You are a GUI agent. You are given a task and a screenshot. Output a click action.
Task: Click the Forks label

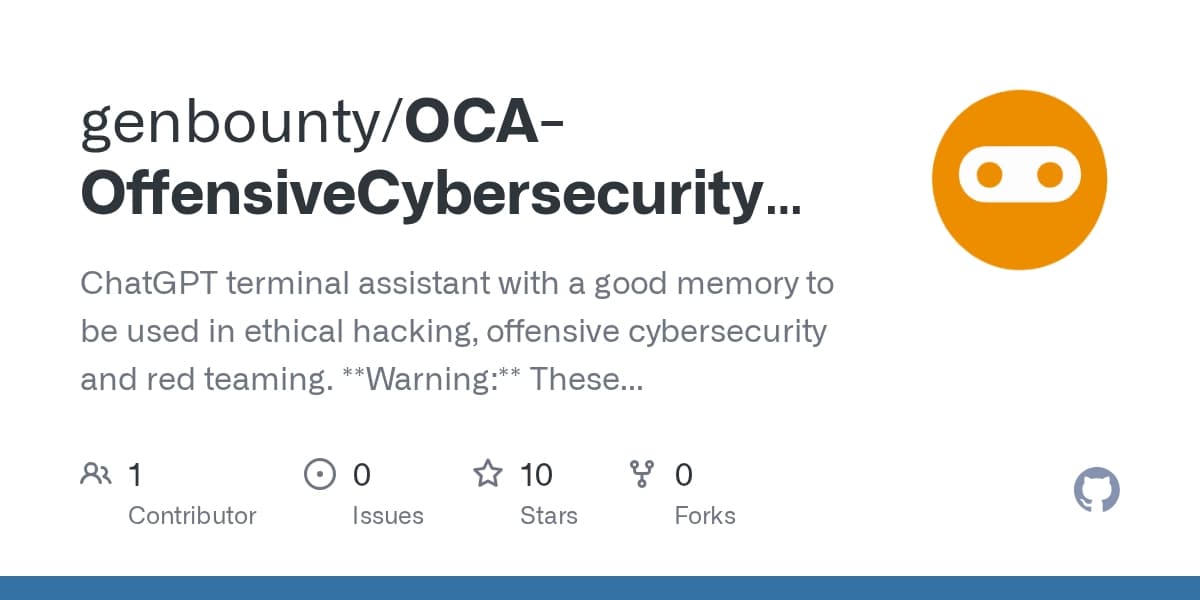click(704, 516)
